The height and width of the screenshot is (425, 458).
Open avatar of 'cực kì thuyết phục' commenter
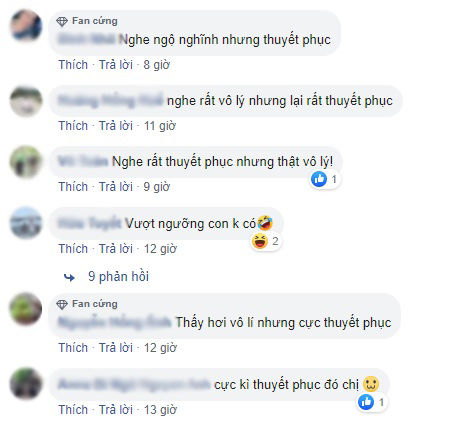click(26, 384)
